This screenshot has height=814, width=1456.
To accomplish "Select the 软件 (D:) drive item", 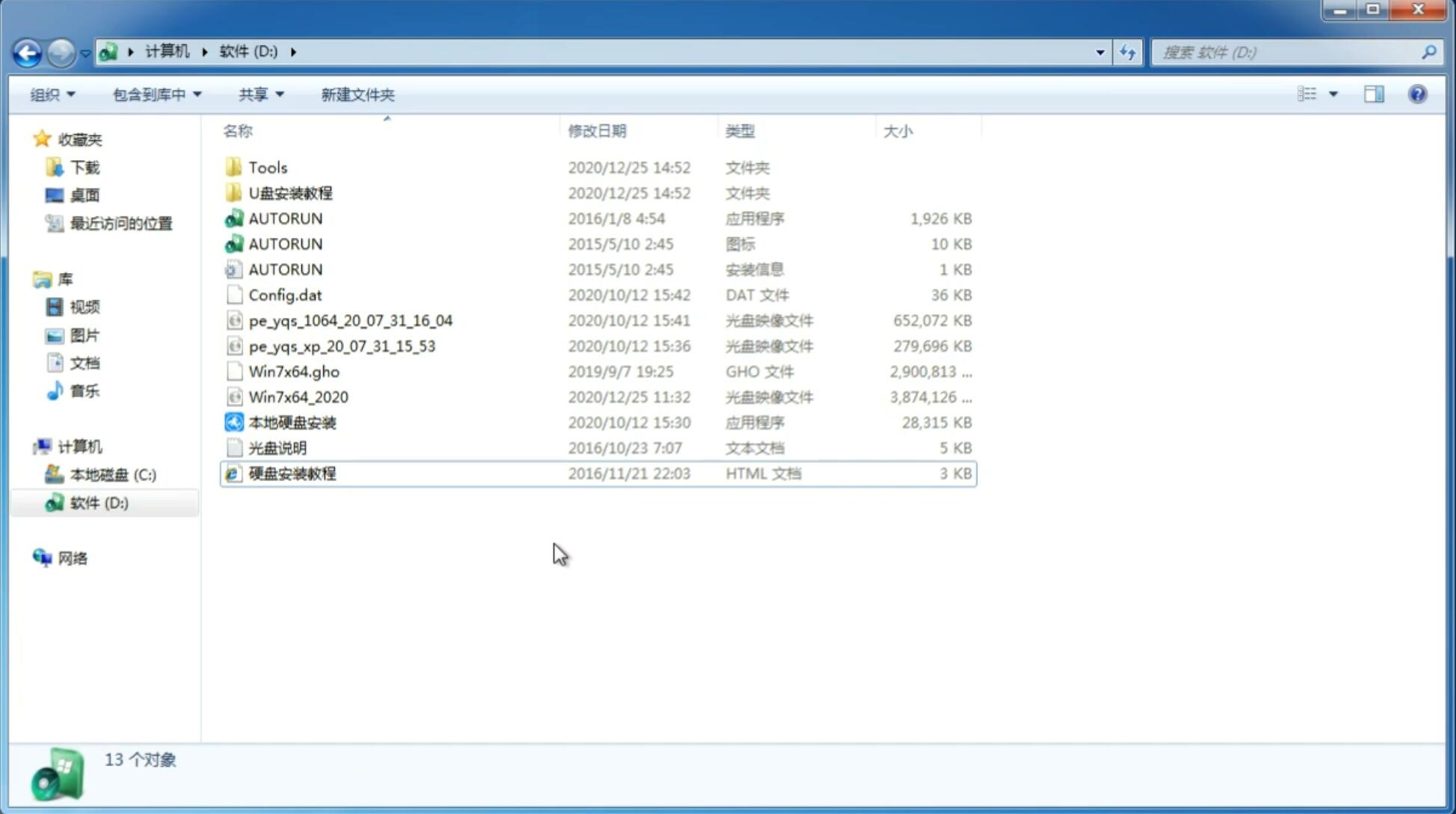I will (x=98, y=502).
